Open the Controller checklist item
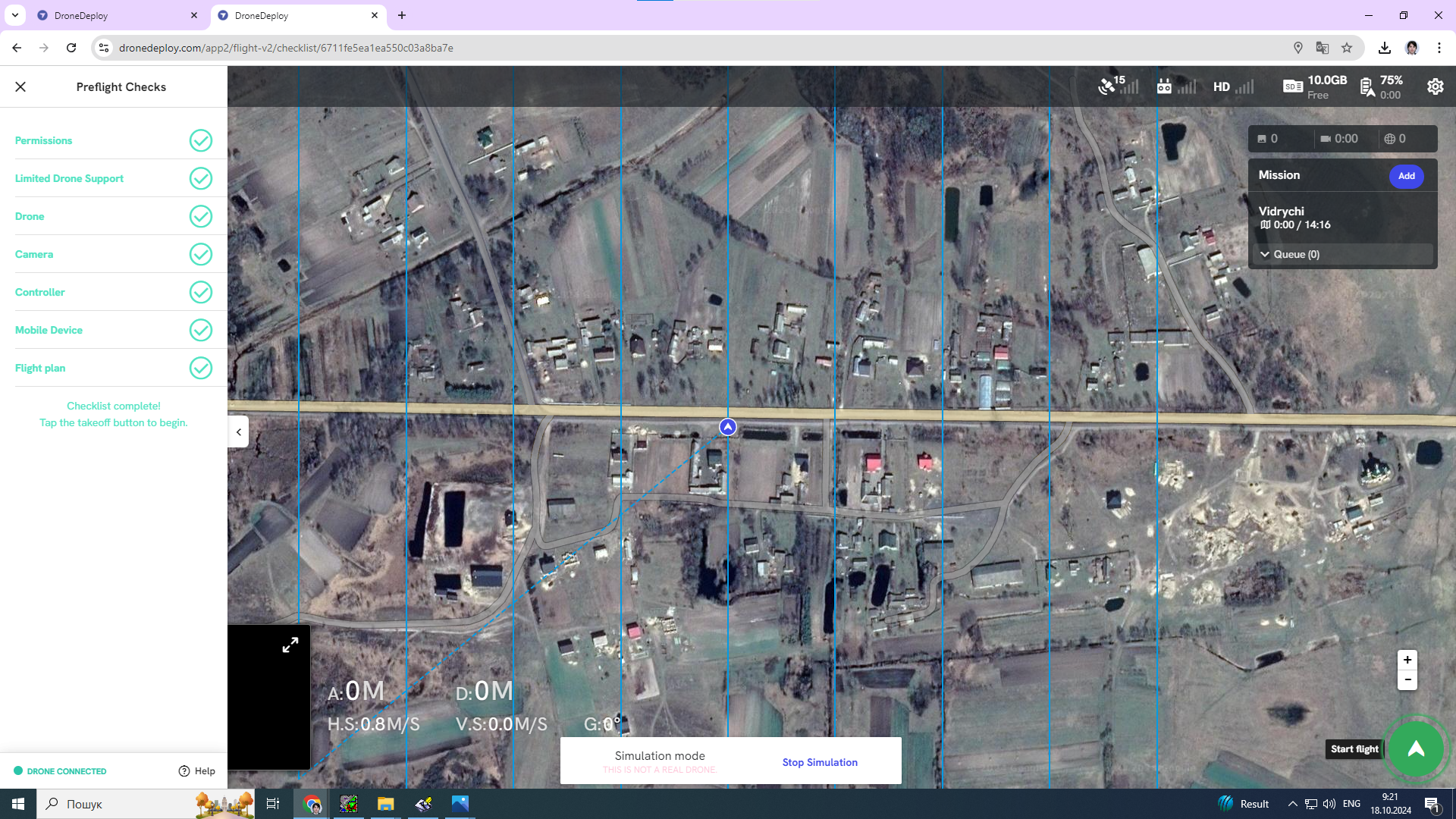This screenshot has width=1456, height=819. pyautogui.click(x=40, y=292)
